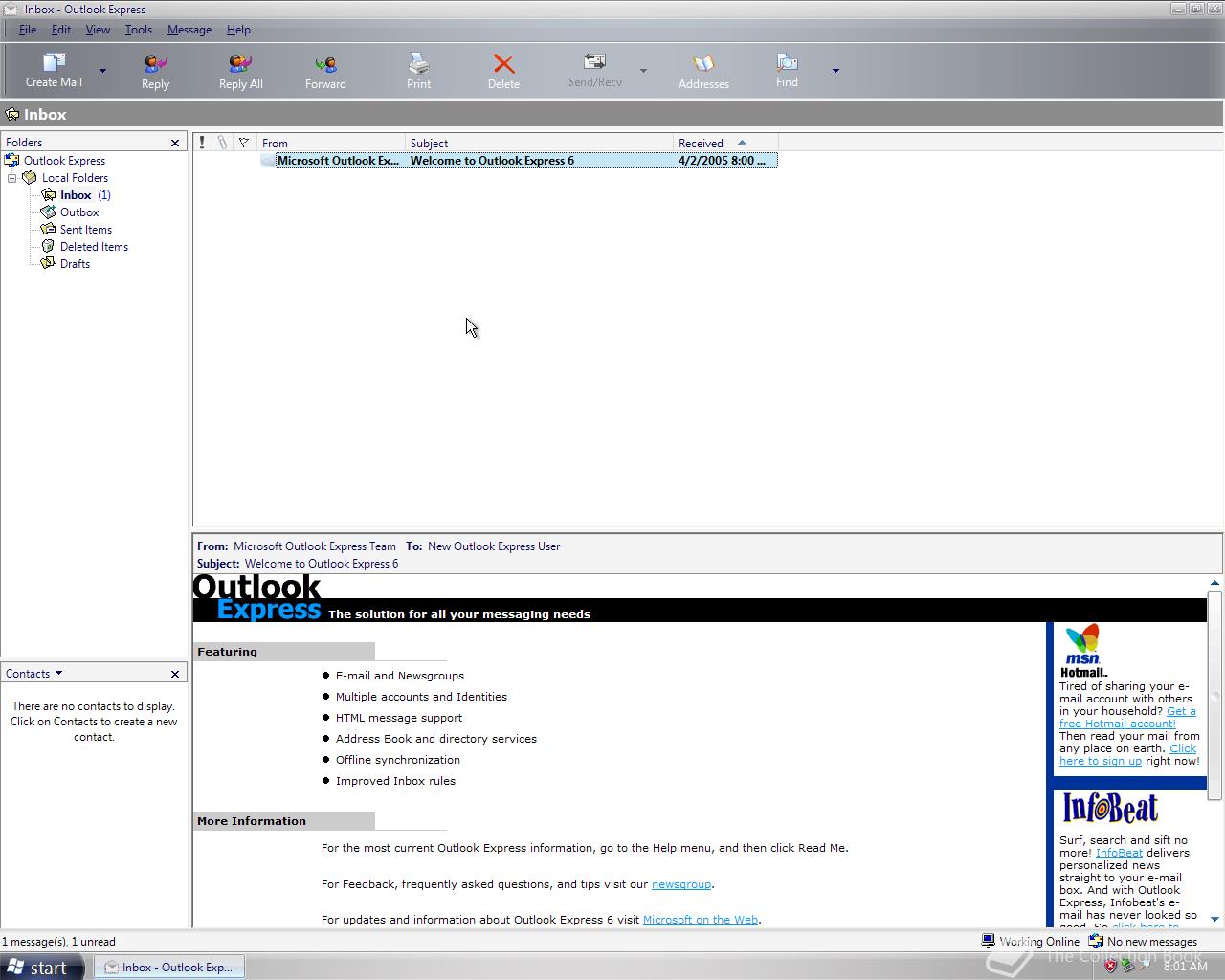1225x980 pixels.
Task: Open the Windows start menu
Action: coord(42,968)
